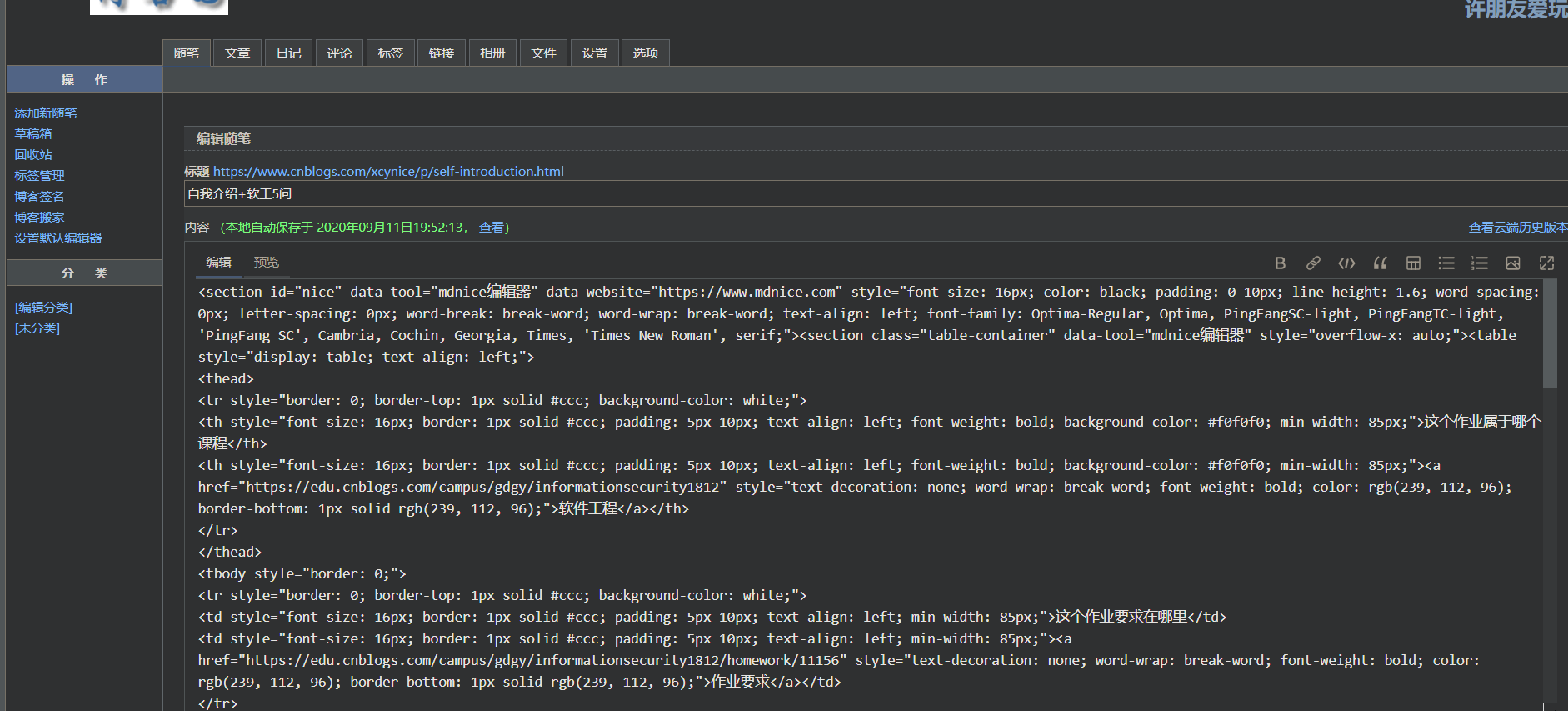Open the 设置 tab

595,53
